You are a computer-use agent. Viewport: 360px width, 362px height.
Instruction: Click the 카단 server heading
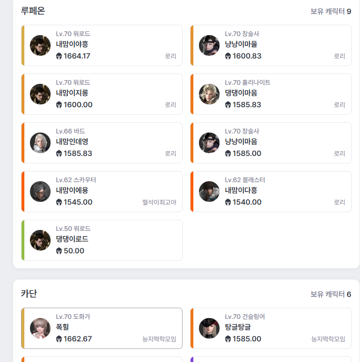tap(29, 294)
